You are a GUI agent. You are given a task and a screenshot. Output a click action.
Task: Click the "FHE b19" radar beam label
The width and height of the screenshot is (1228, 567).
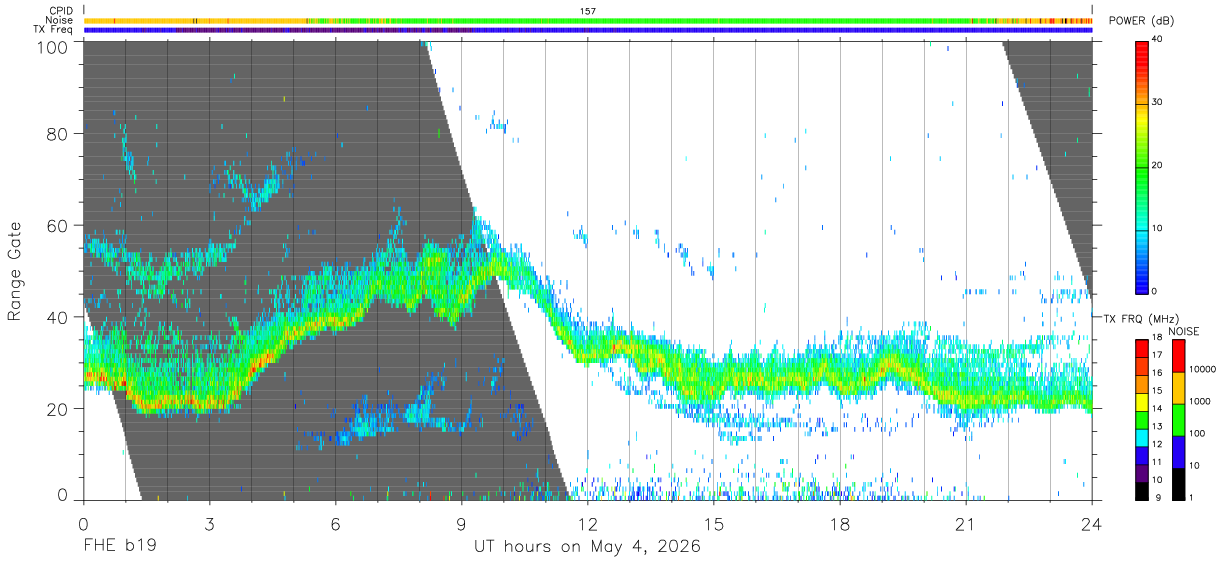119,547
